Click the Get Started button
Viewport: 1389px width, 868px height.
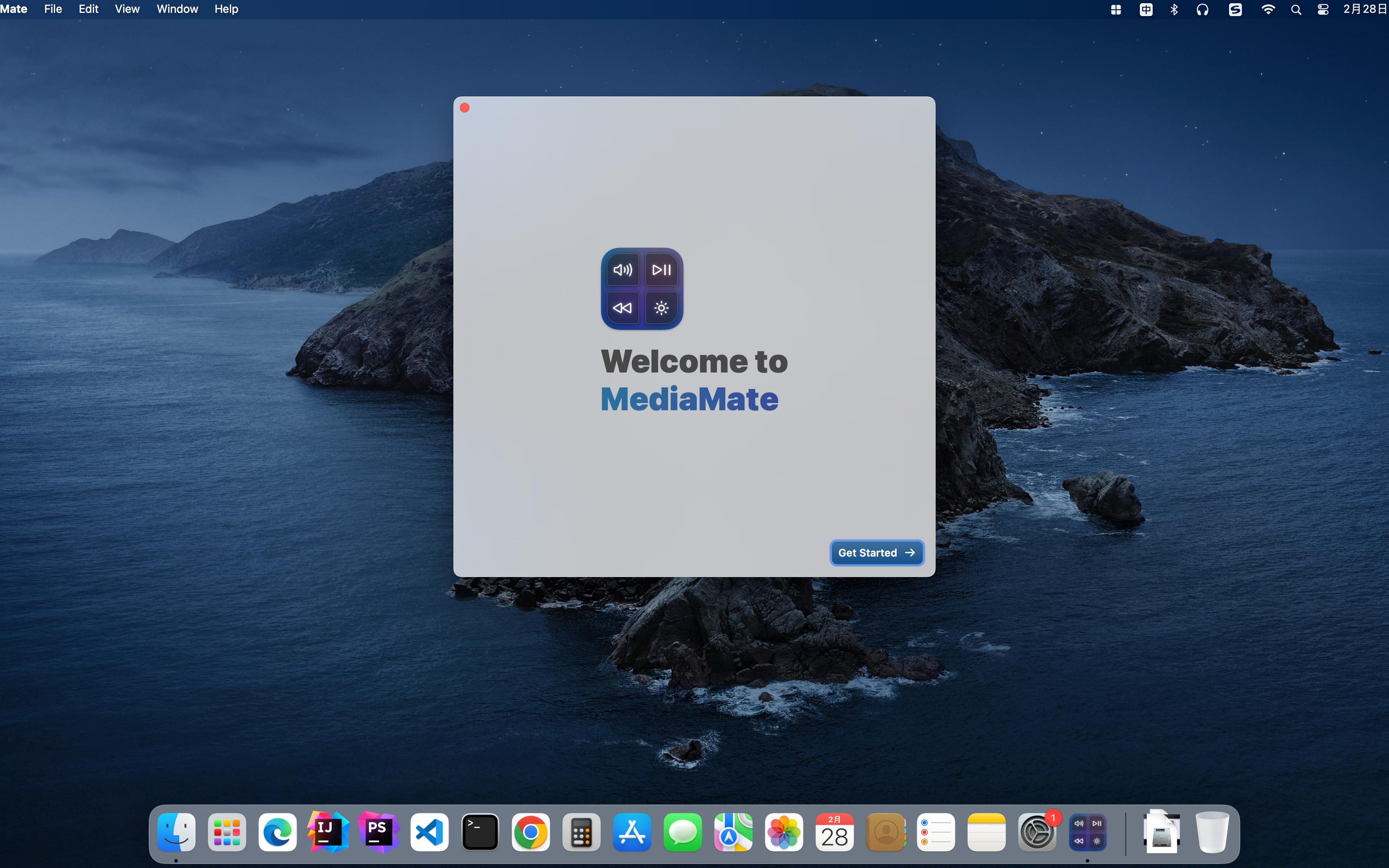877,552
